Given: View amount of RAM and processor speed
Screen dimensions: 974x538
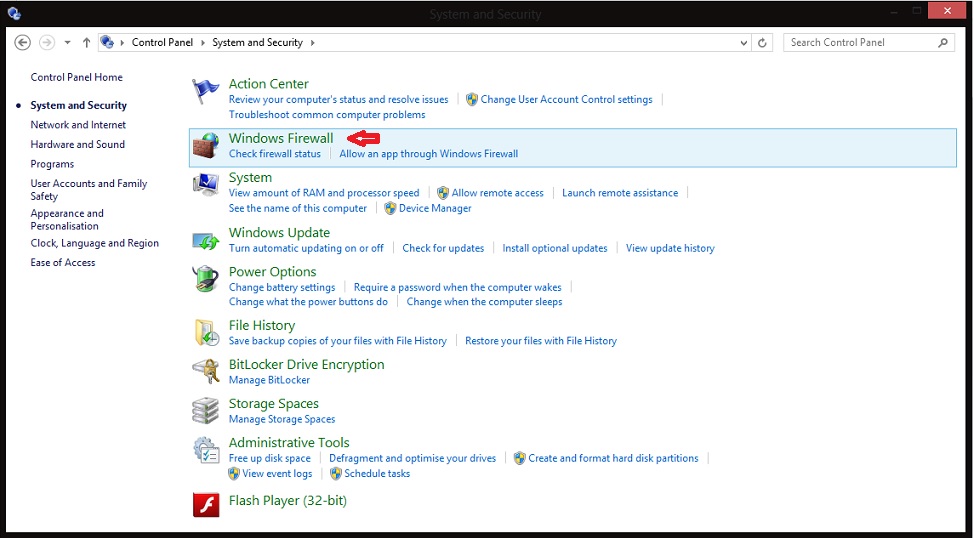Looking at the screenshot, I should tap(324, 193).
